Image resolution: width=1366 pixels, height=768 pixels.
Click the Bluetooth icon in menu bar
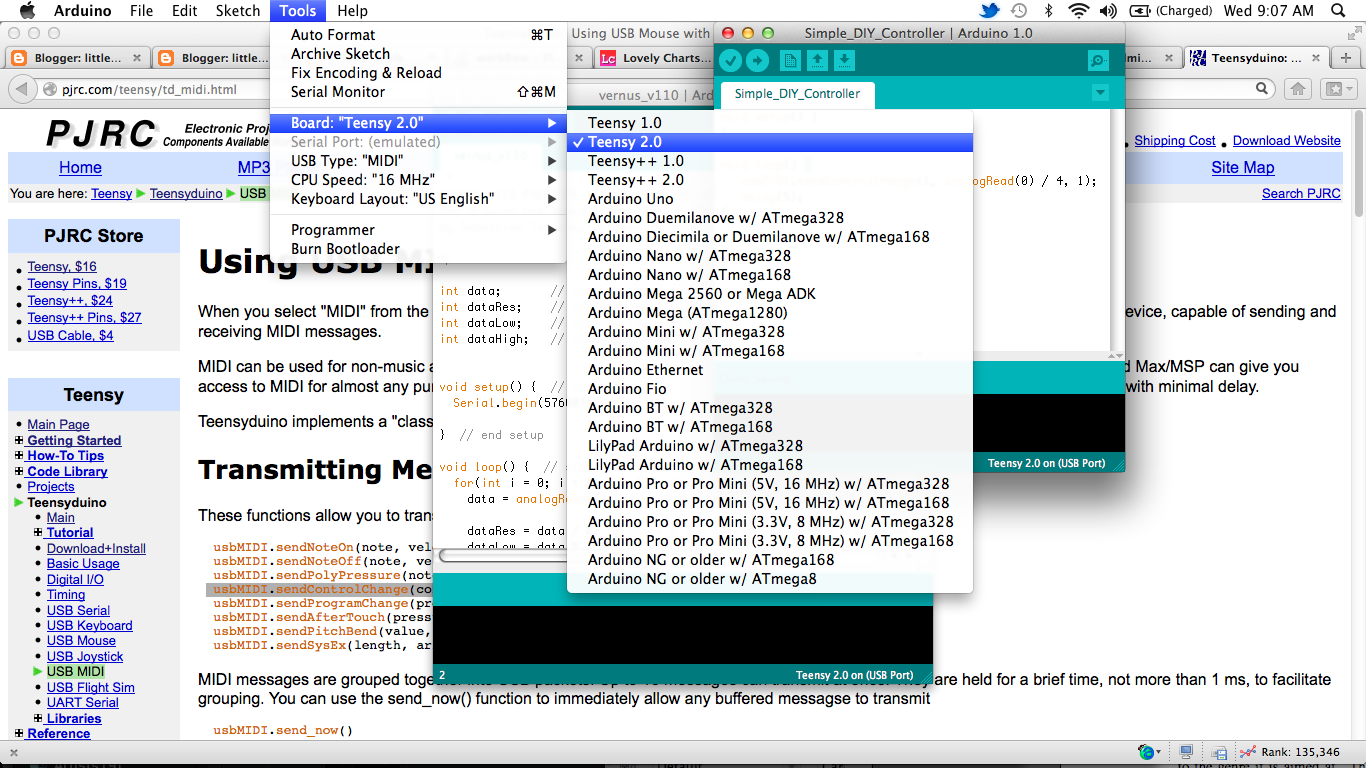click(1049, 11)
